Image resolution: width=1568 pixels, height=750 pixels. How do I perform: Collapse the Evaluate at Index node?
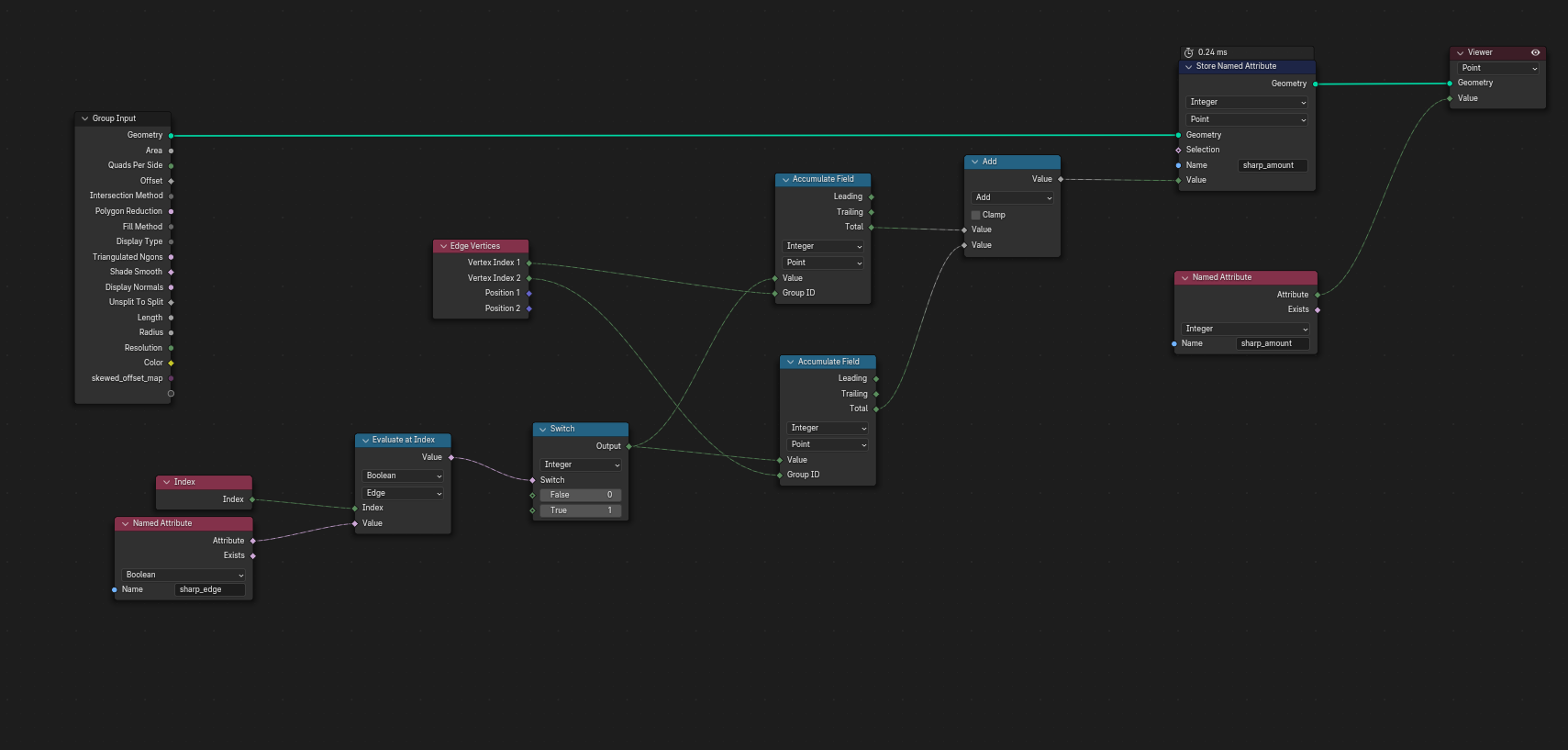click(365, 440)
